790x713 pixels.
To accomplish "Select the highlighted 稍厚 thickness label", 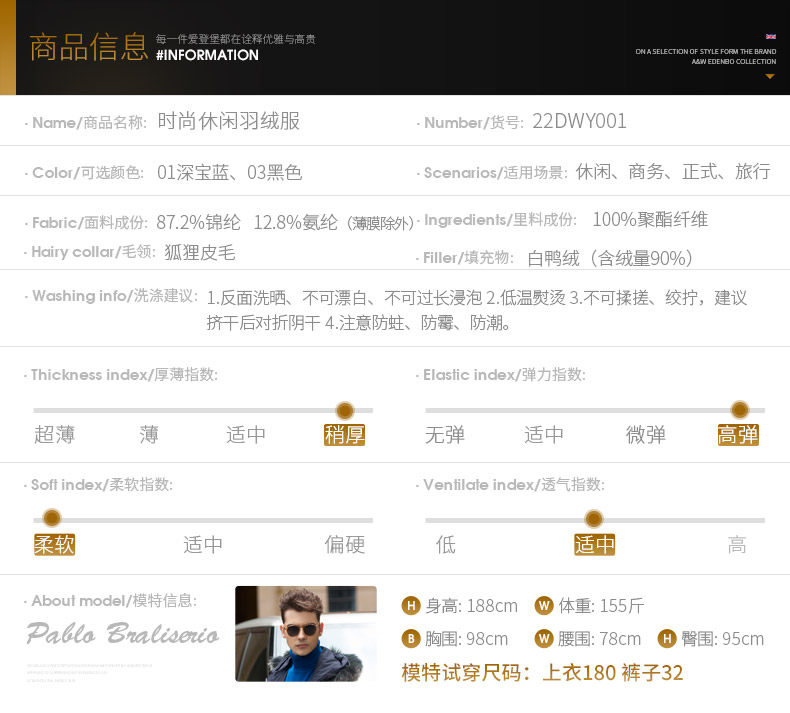I will [x=344, y=435].
